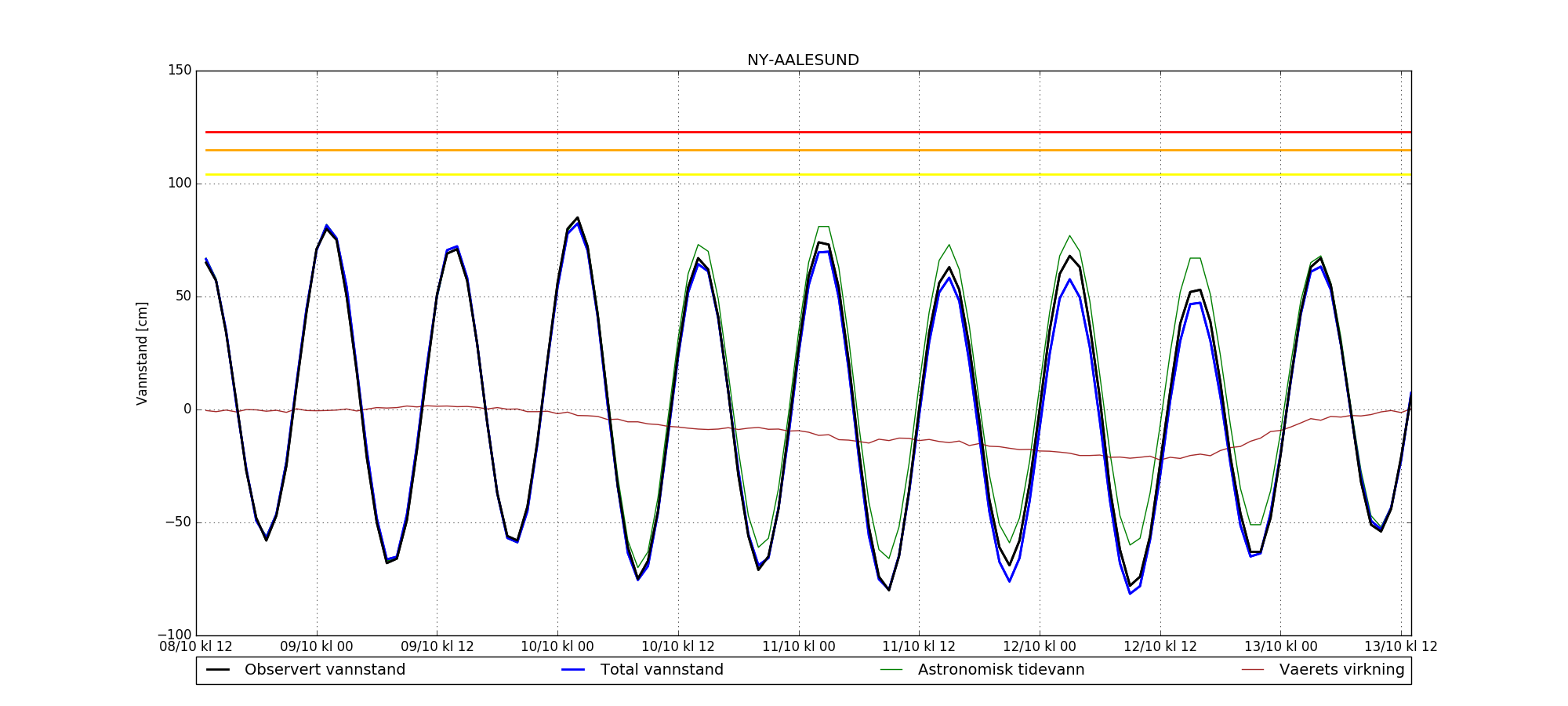
Task: Click the black Observert vannstand legend line
Action: [x=218, y=670]
